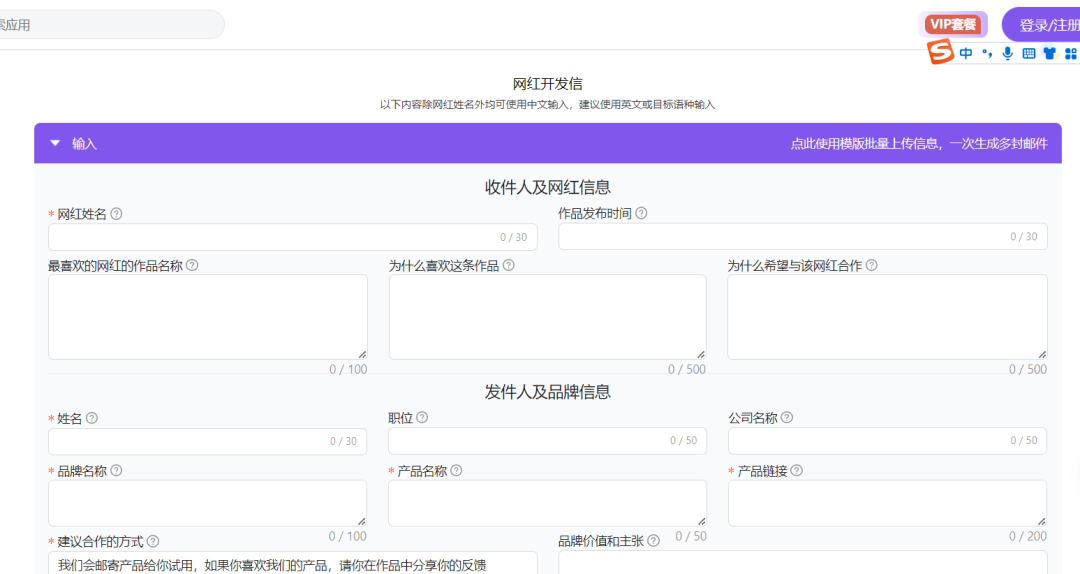Open Sogou skin shirt icon
This screenshot has width=1080, height=574.
1050,53
